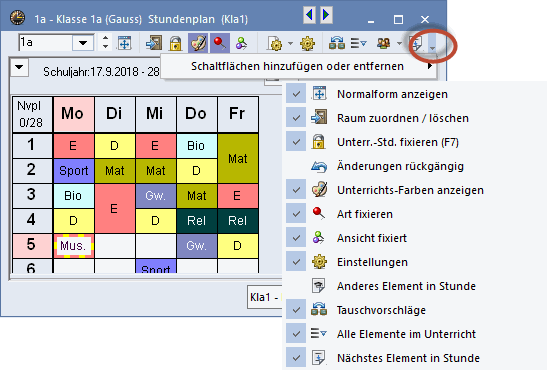
Task: Click the Normalform toolbar icon beside the stepper
Action: coord(125,43)
